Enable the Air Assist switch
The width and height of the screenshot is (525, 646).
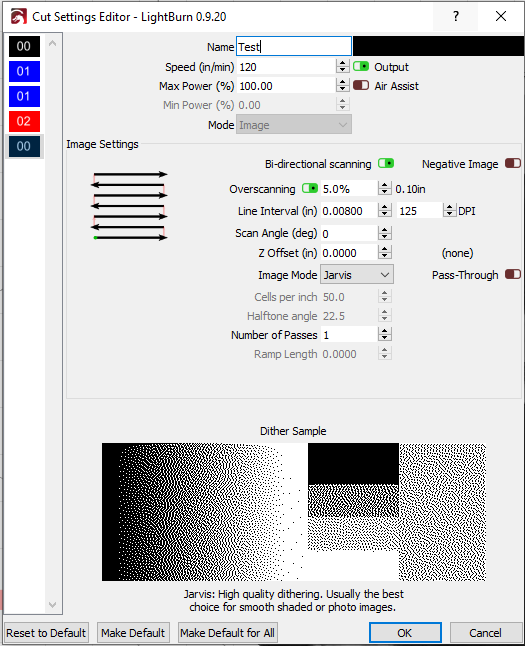click(361, 86)
